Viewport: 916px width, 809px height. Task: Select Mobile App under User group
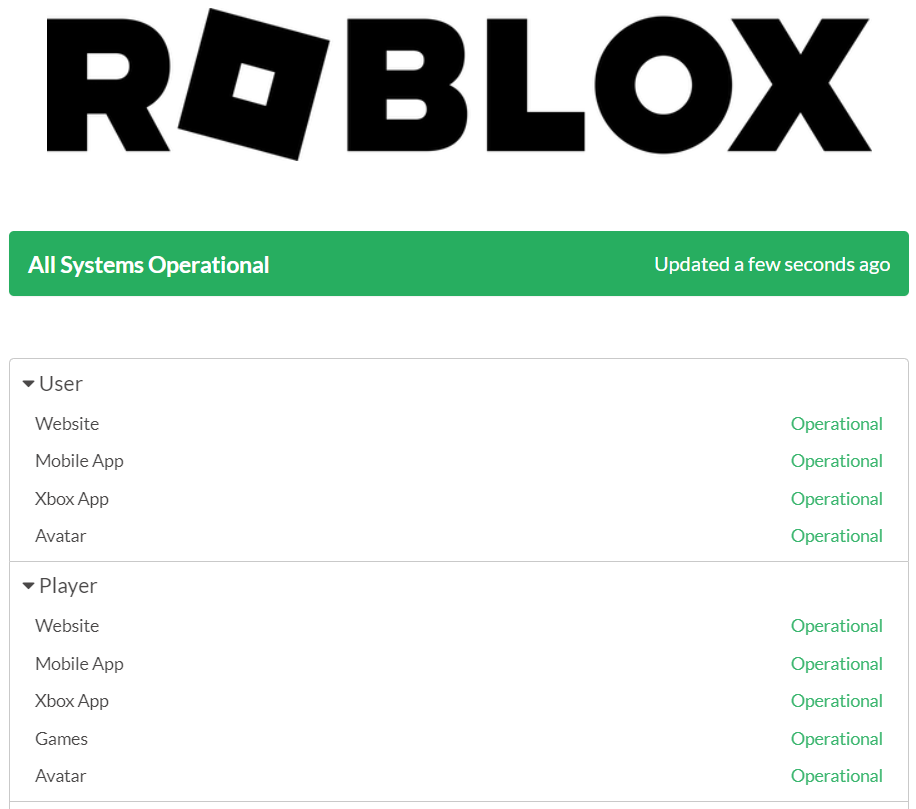point(79,461)
